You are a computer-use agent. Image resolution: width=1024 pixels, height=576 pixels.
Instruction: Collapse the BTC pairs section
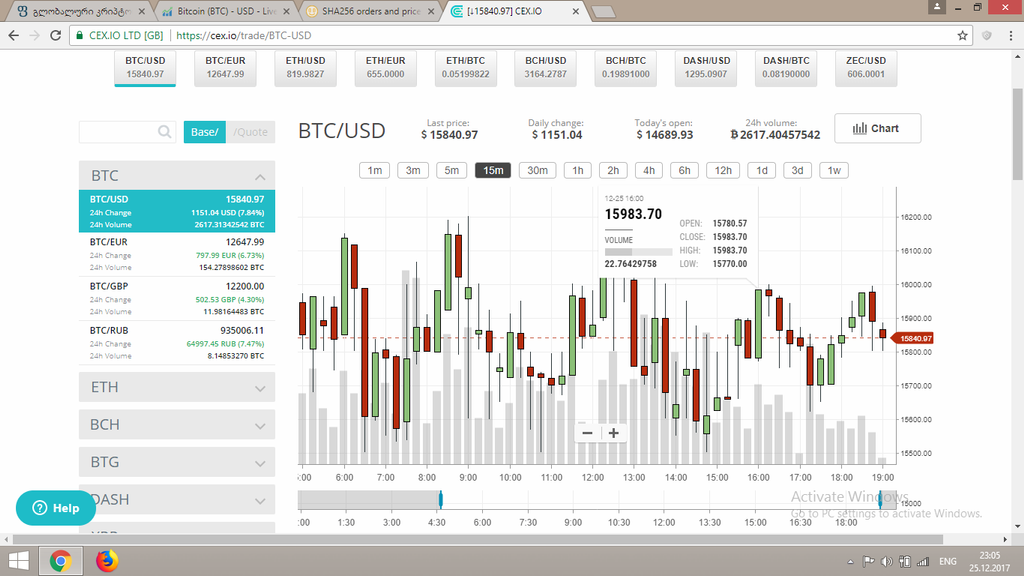177,176
